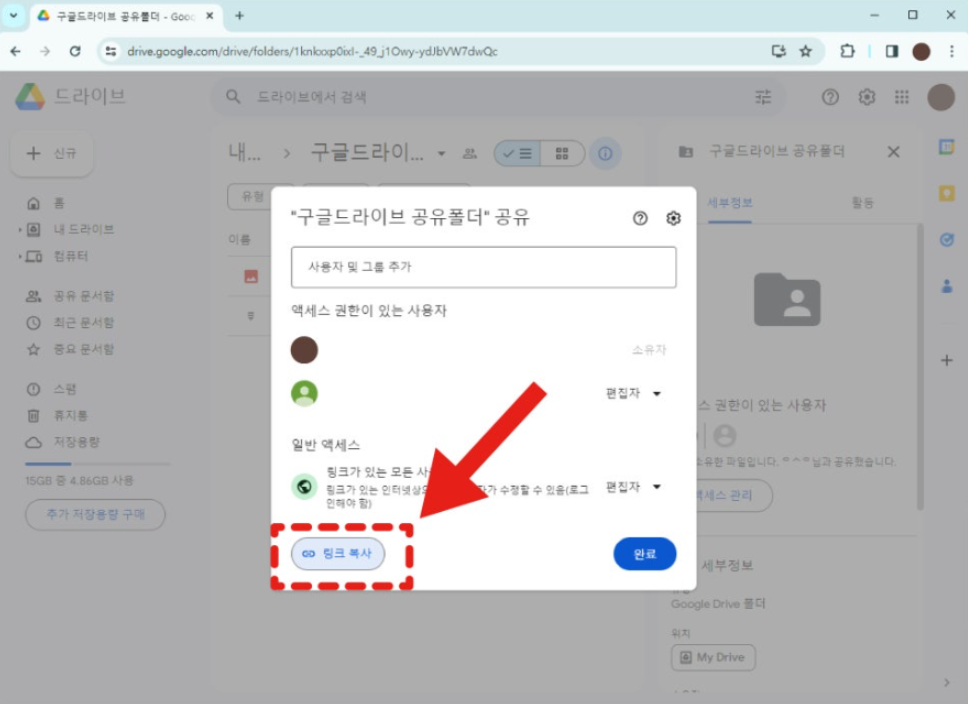This screenshot has width=968, height=704.
Task: Open share dialog help icon
Action: pyautogui.click(x=640, y=218)
